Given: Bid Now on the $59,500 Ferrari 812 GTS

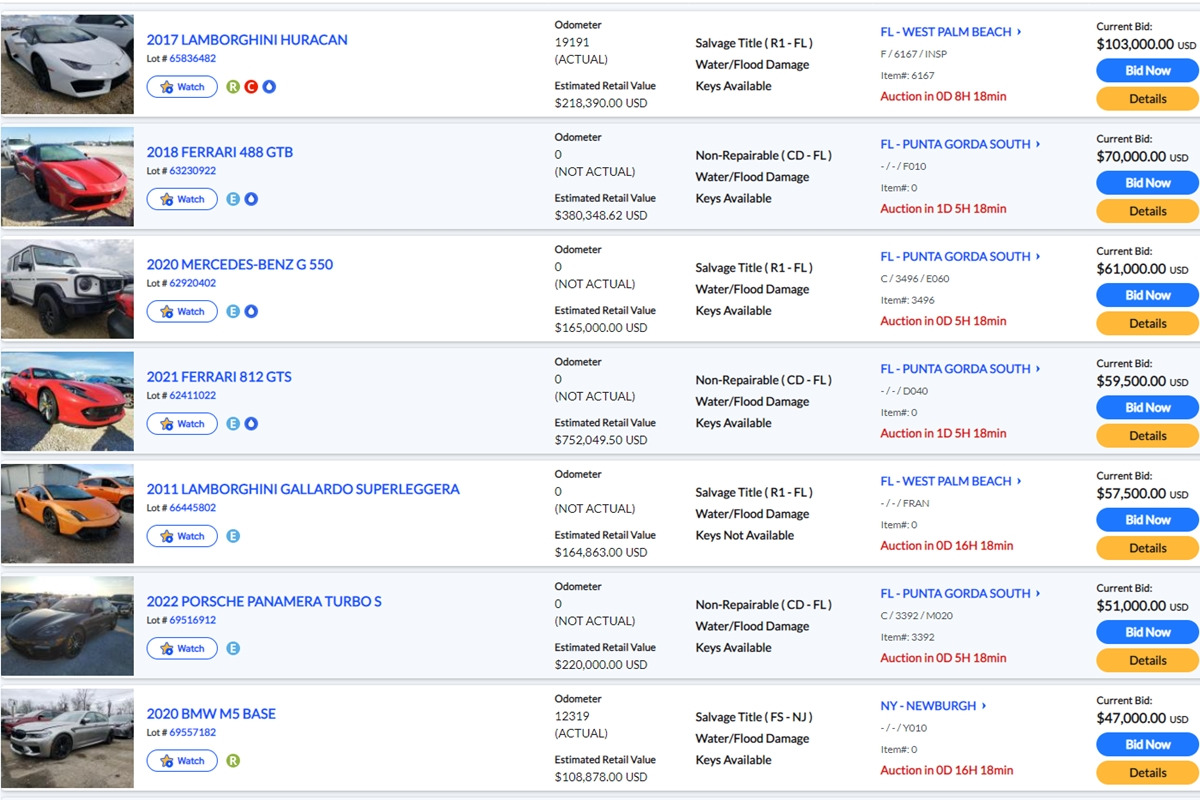Looking at the screenshot, I should (x=1147, y=407).
